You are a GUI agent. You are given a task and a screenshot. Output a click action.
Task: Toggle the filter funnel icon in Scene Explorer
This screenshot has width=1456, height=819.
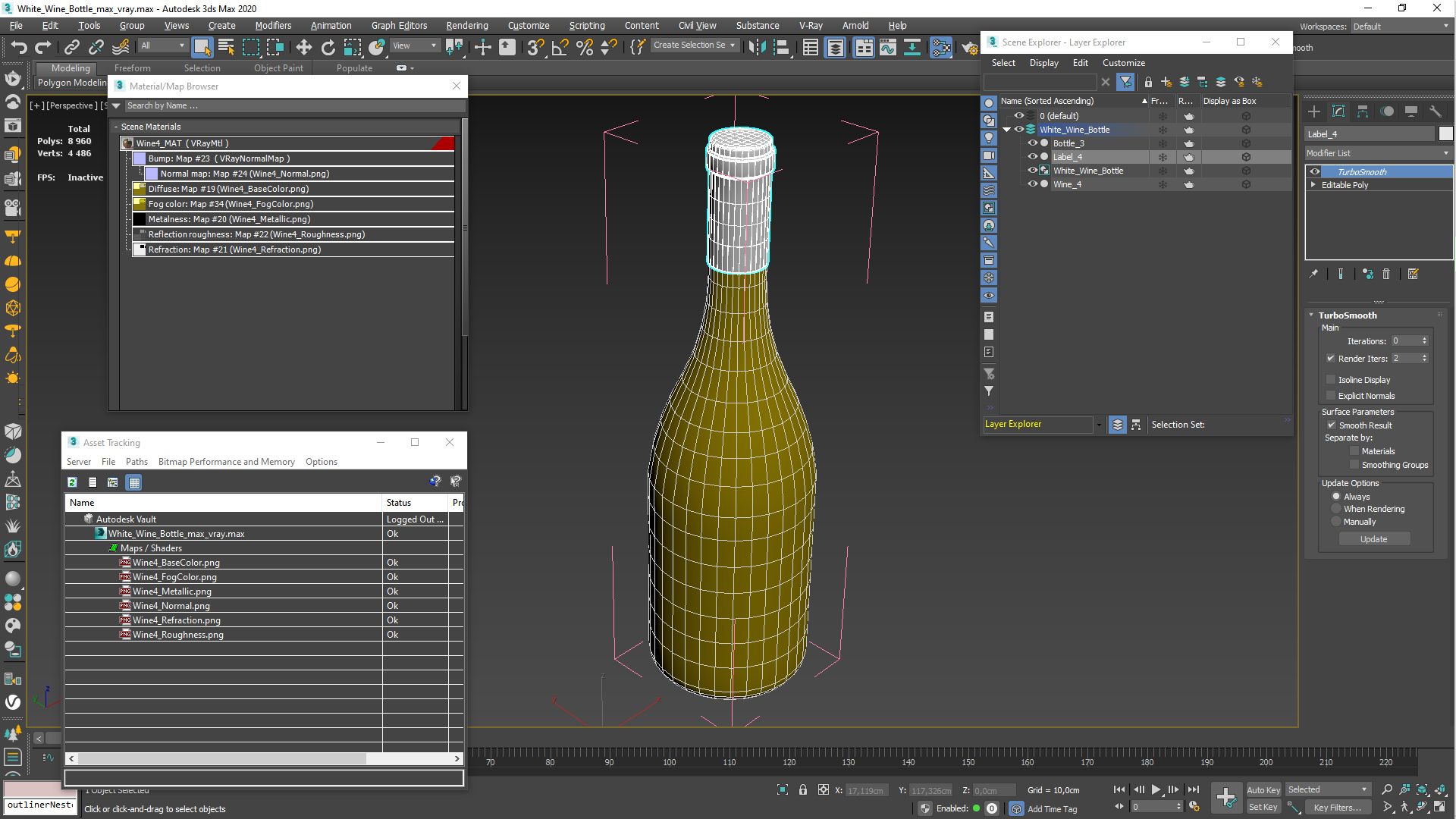1126,82
